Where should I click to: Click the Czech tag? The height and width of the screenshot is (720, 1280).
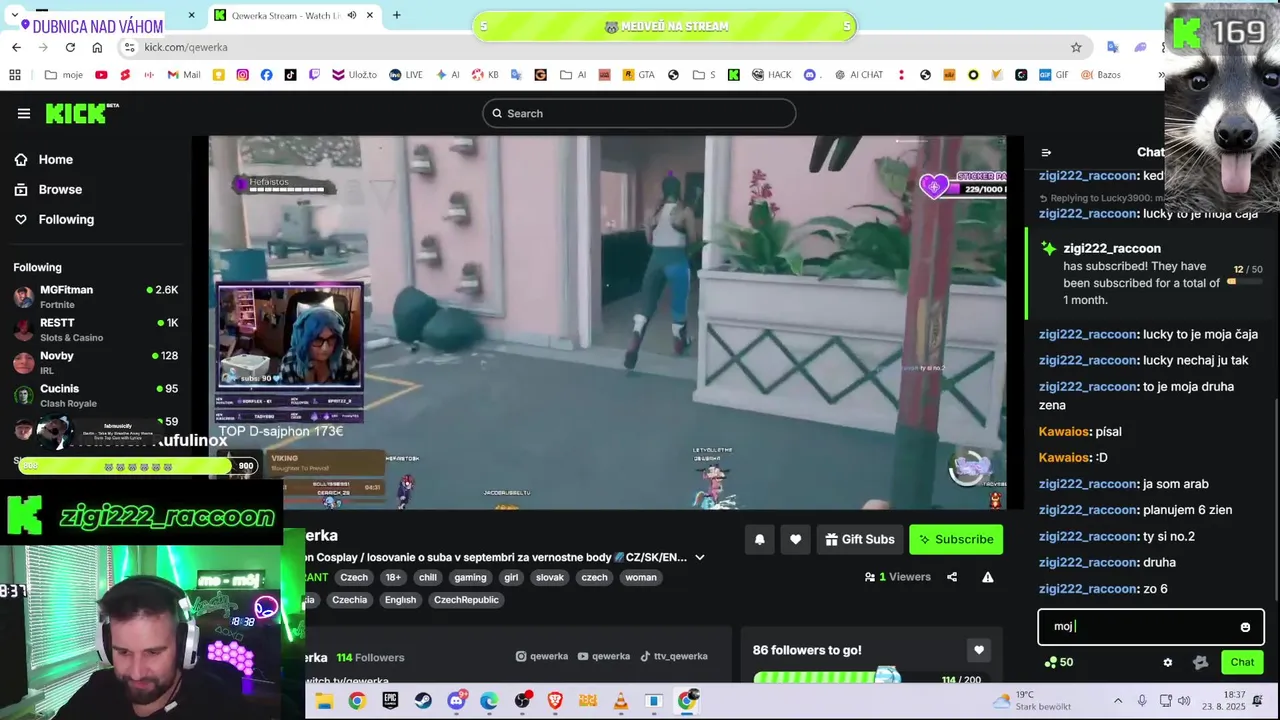pyautogui.click(x=354, y=577)
